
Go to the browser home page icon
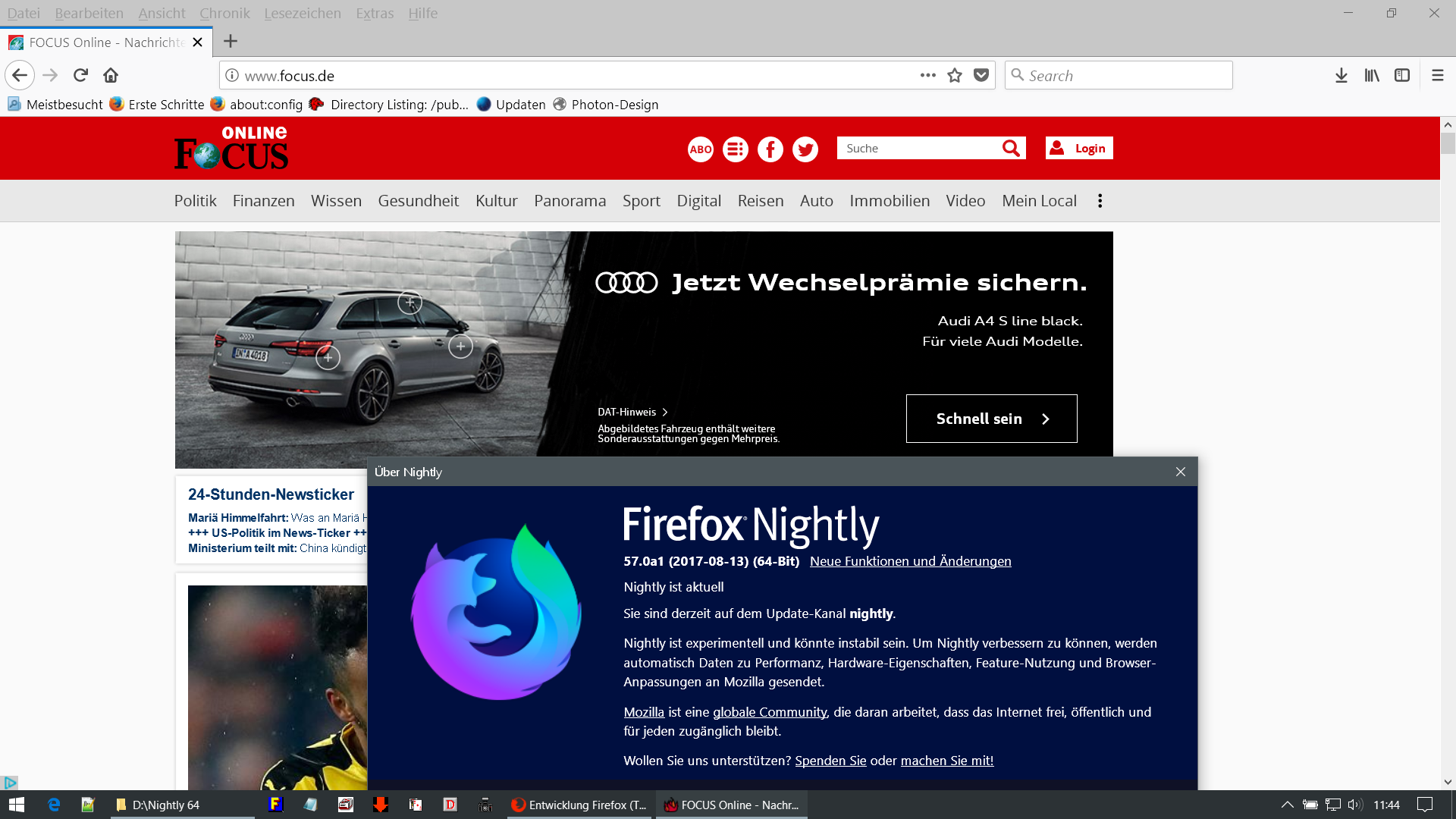pos(111,75)
